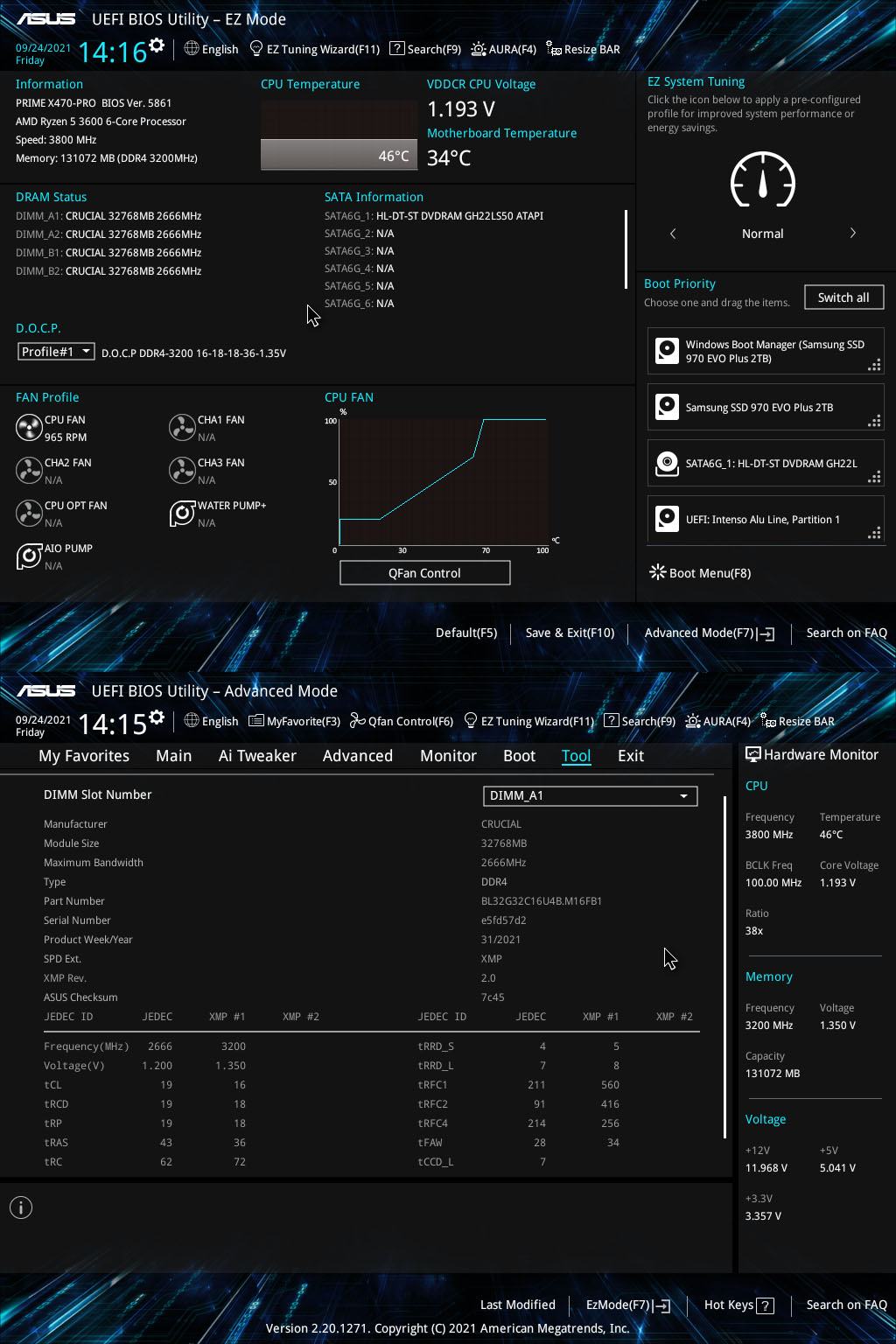
Task: Open Resize BAR in Advanced Mode toolbar
Action: [x=797, y=721]
